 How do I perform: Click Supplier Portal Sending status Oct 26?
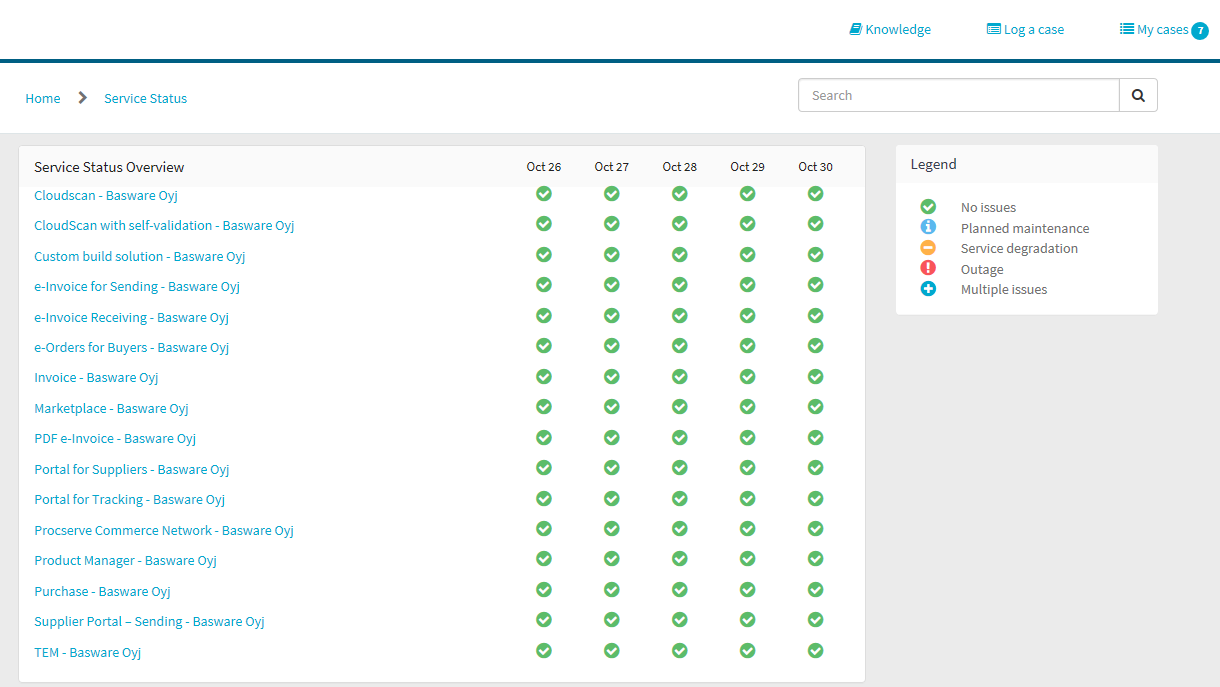pyautogui.click(x=544, y=620)
